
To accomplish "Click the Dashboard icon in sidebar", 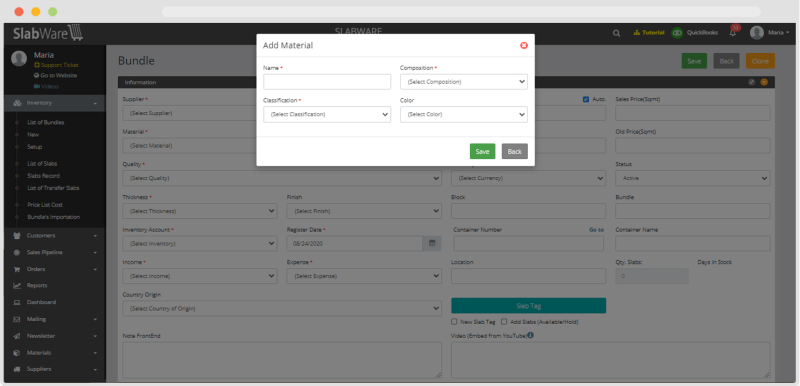I will [17, 302].
